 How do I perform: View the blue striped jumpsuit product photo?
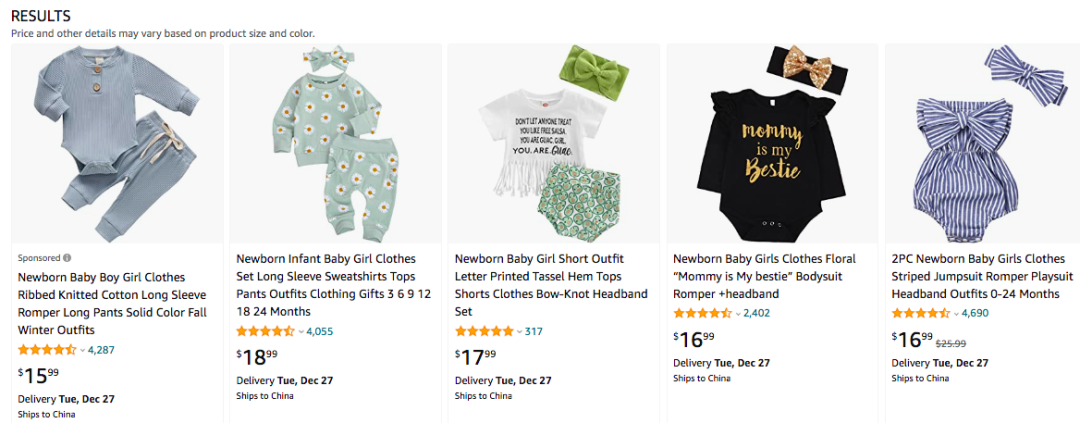[989, 144]
